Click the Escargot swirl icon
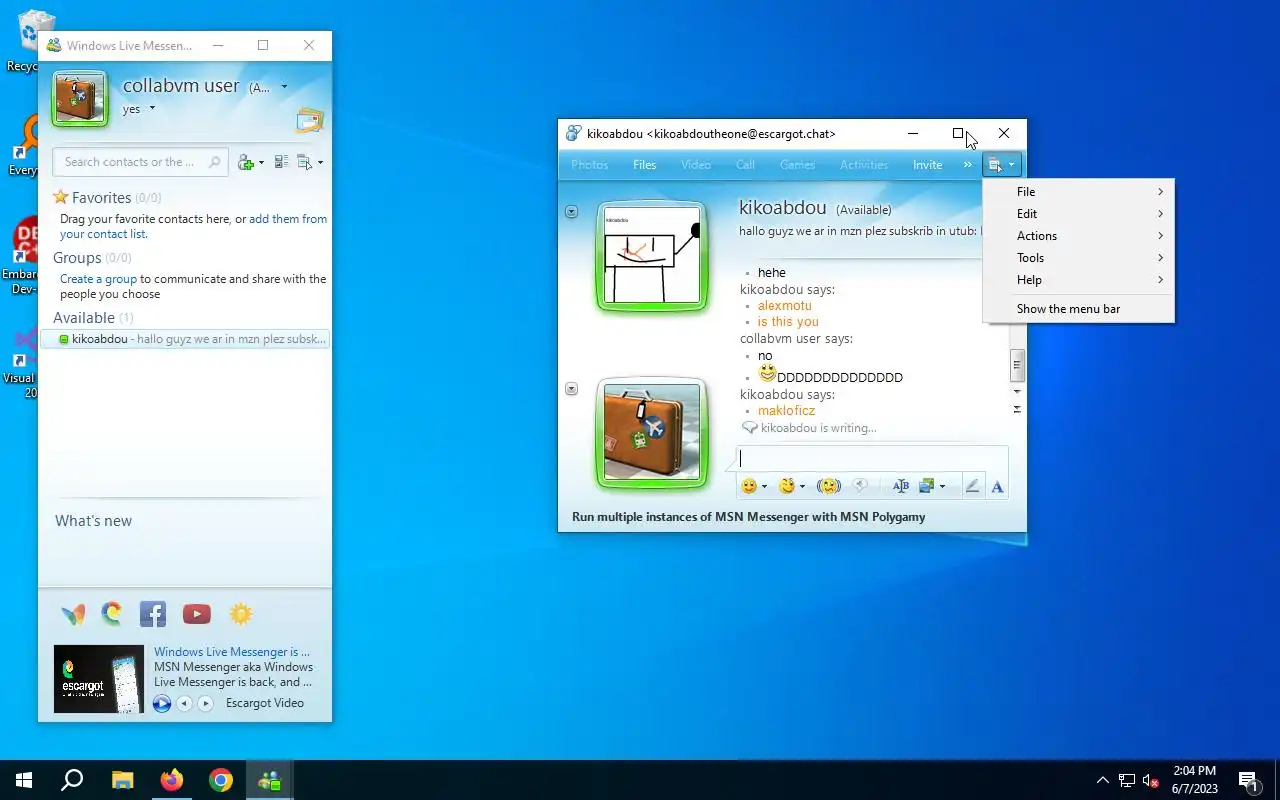Screen dimensions: 1280x800 [x=112, y=614]
